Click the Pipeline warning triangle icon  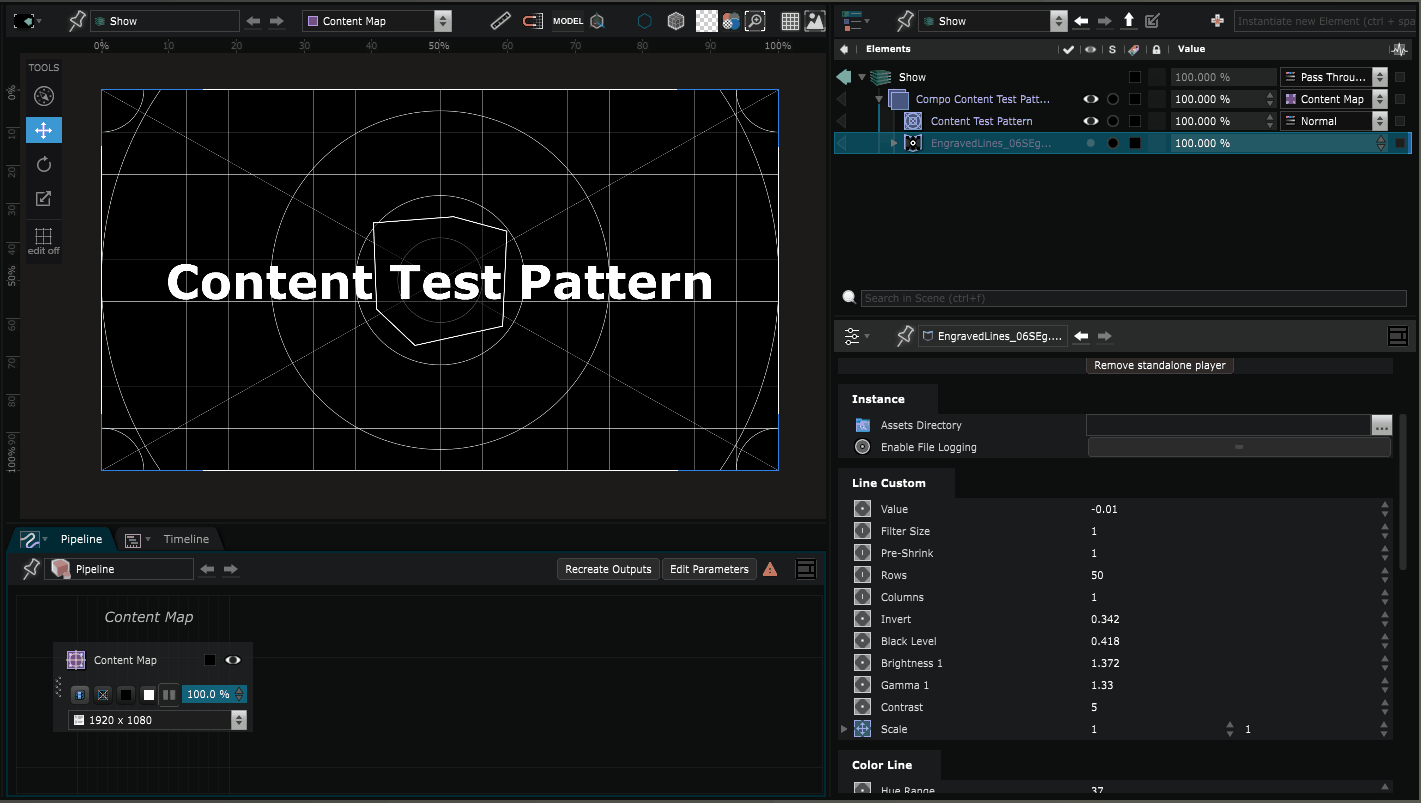[x=770, y=569]
